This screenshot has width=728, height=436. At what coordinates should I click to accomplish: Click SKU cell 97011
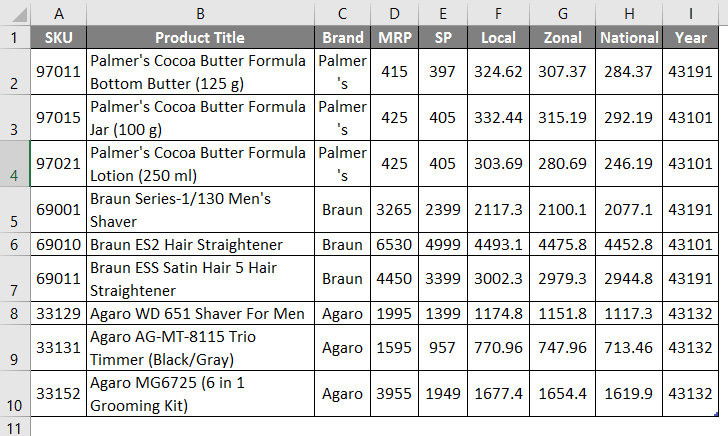[59, 72]
